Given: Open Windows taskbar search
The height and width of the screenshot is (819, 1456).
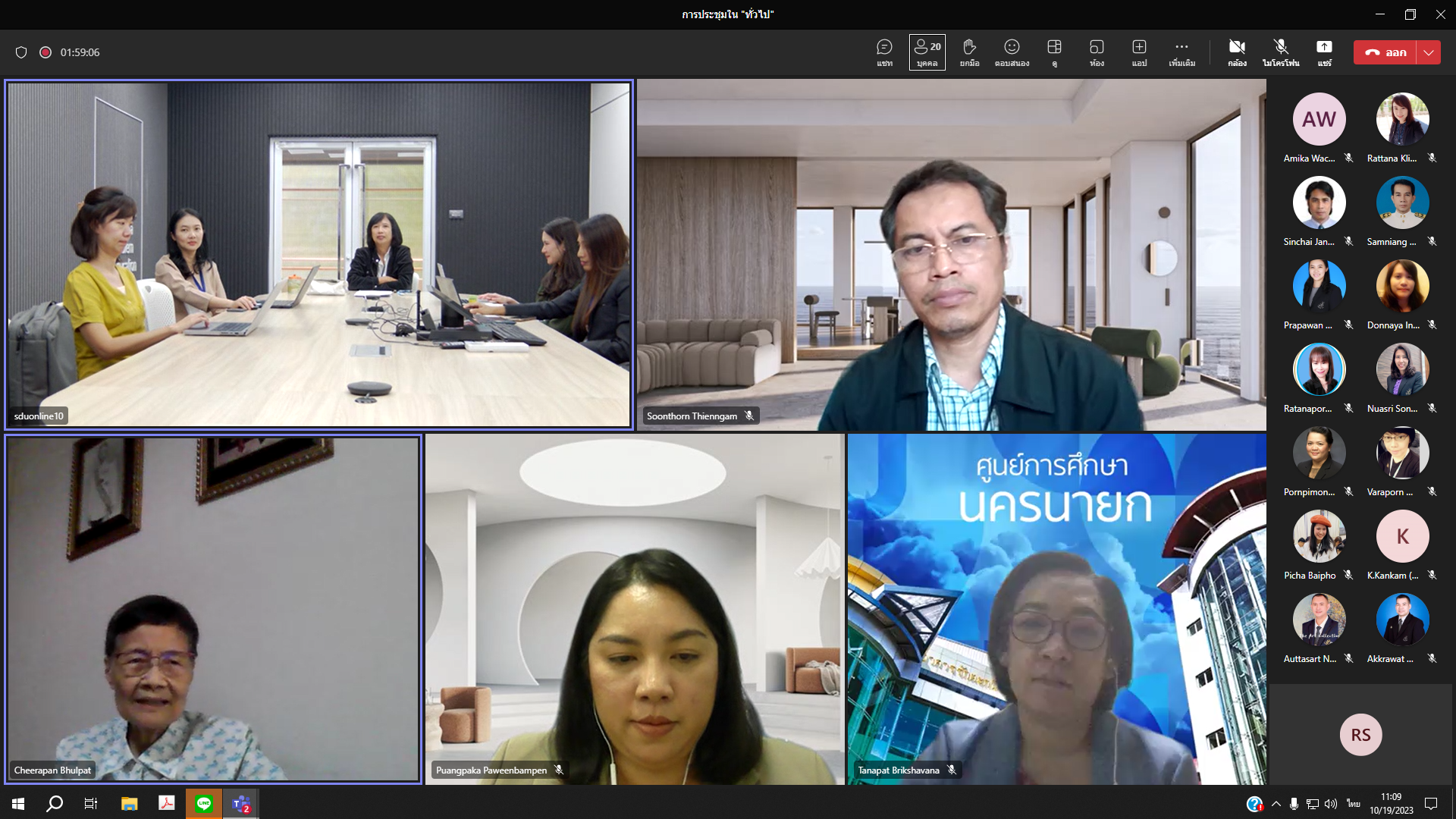Looking at the screenshot, I should click(55, 804).
